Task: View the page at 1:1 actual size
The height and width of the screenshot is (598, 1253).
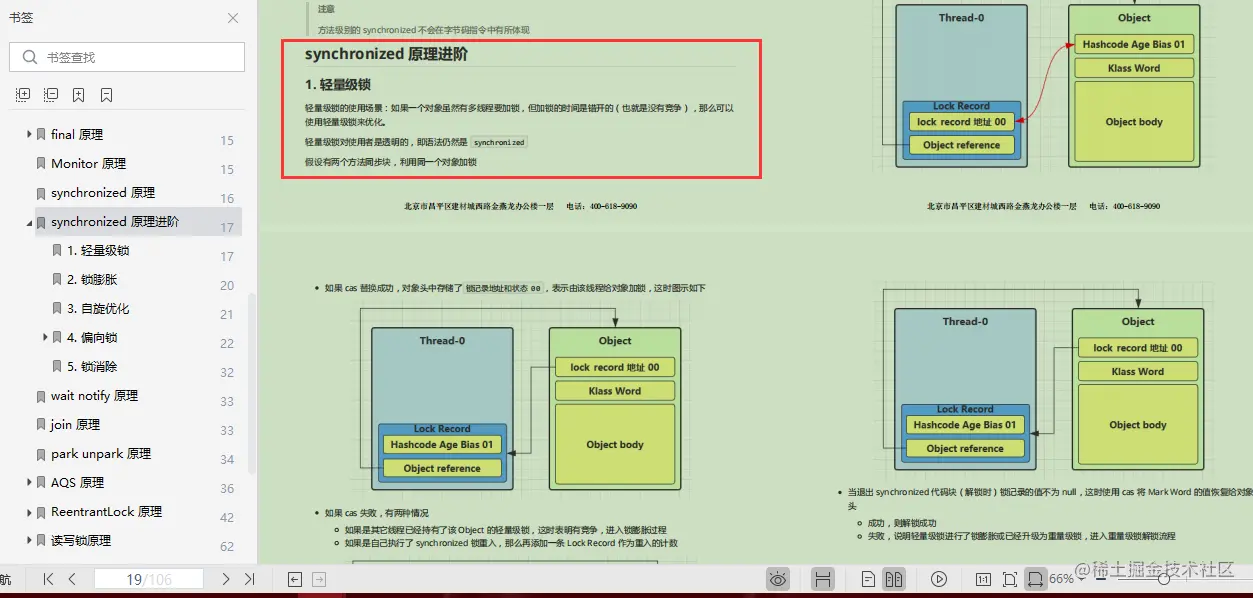Action: (x=982, y=578)
